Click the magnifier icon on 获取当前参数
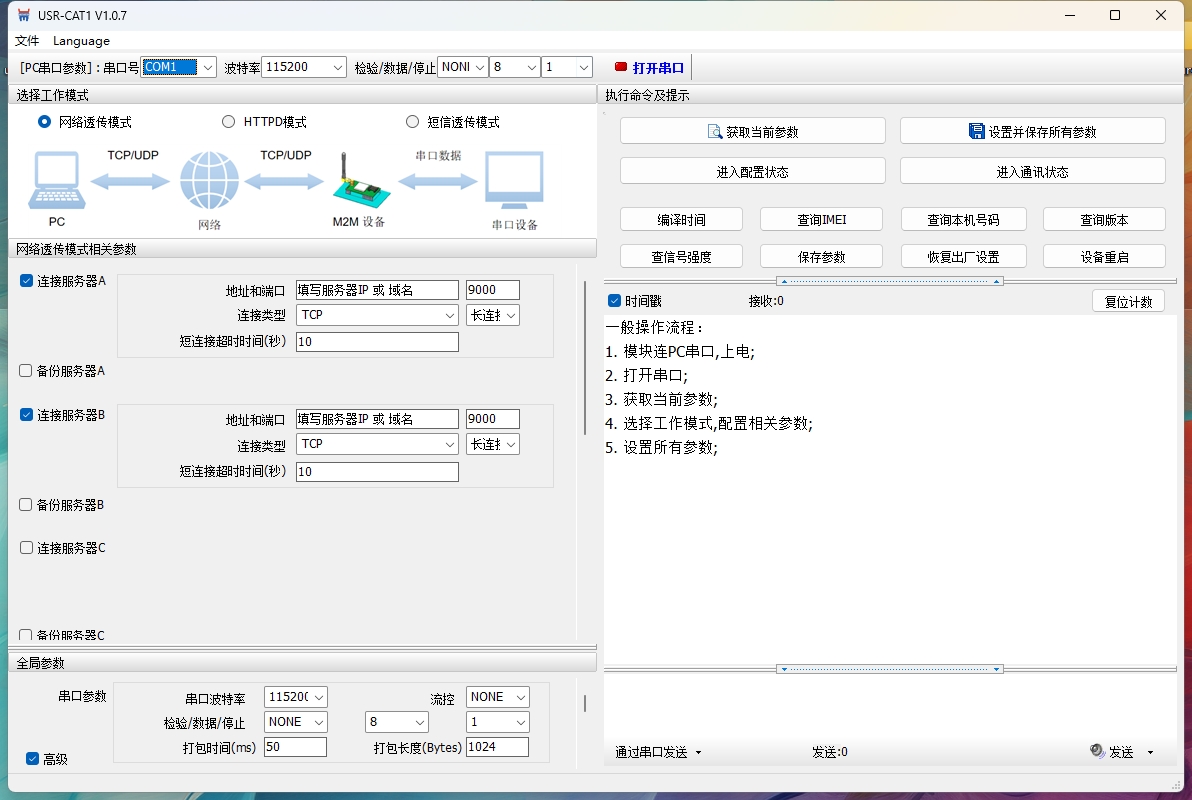Viewport: 1192px width, 800px height. (714, 131)
